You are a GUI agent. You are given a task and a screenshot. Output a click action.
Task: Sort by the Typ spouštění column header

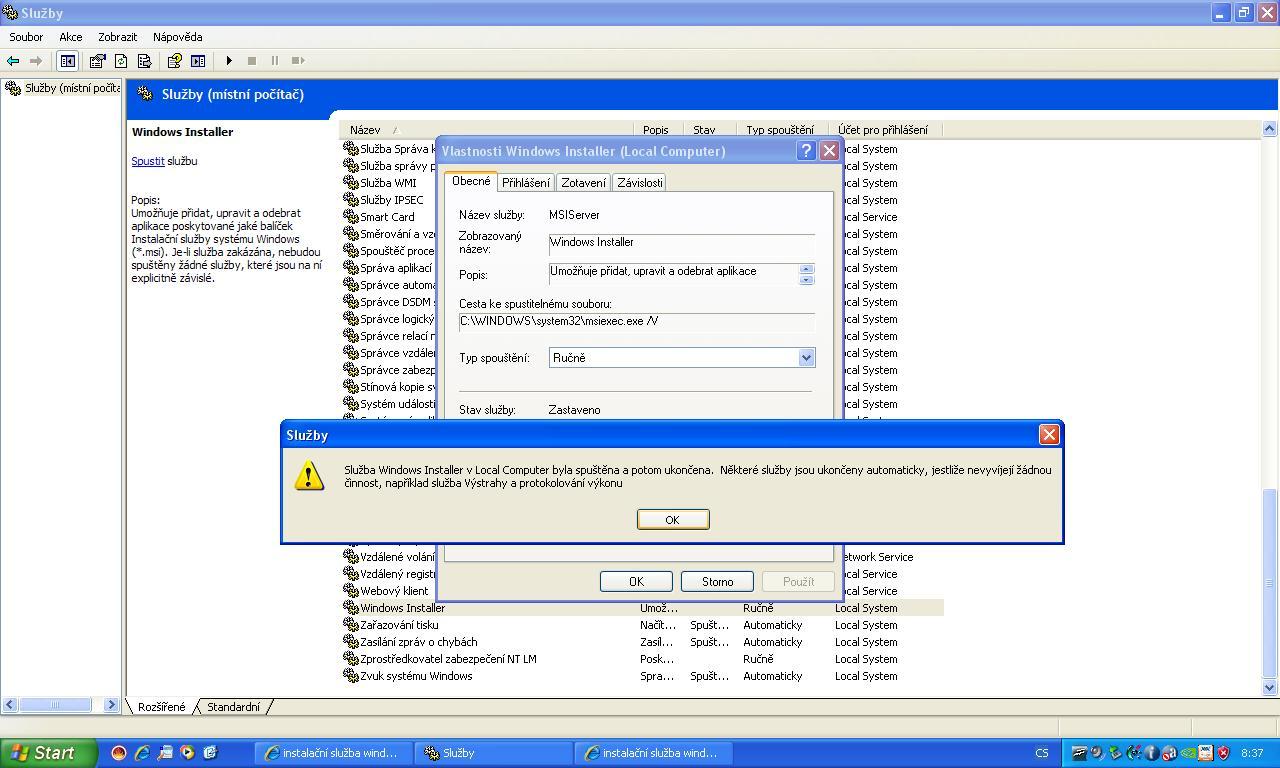pyautogui.click(x=783, y=129)
